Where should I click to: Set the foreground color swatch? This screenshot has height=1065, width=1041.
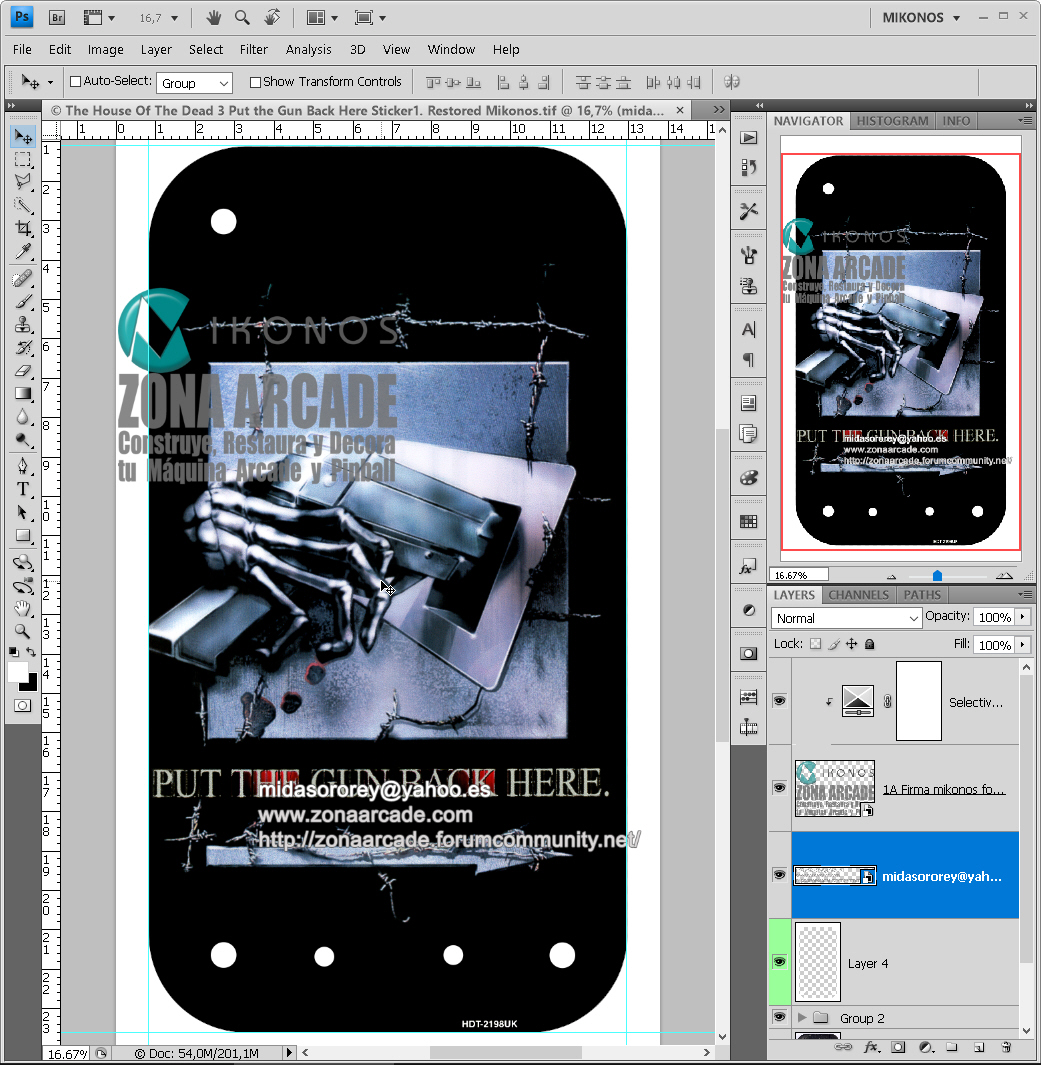click(17, 671)
